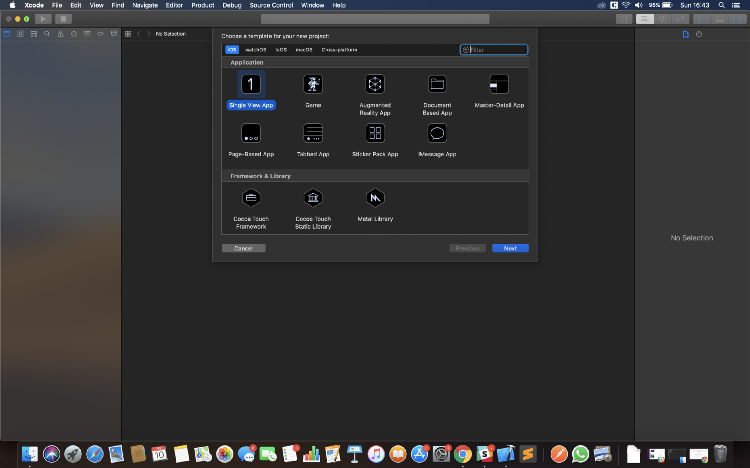
Task: Show the Breakpoint navigator
Action: (100, 34)
